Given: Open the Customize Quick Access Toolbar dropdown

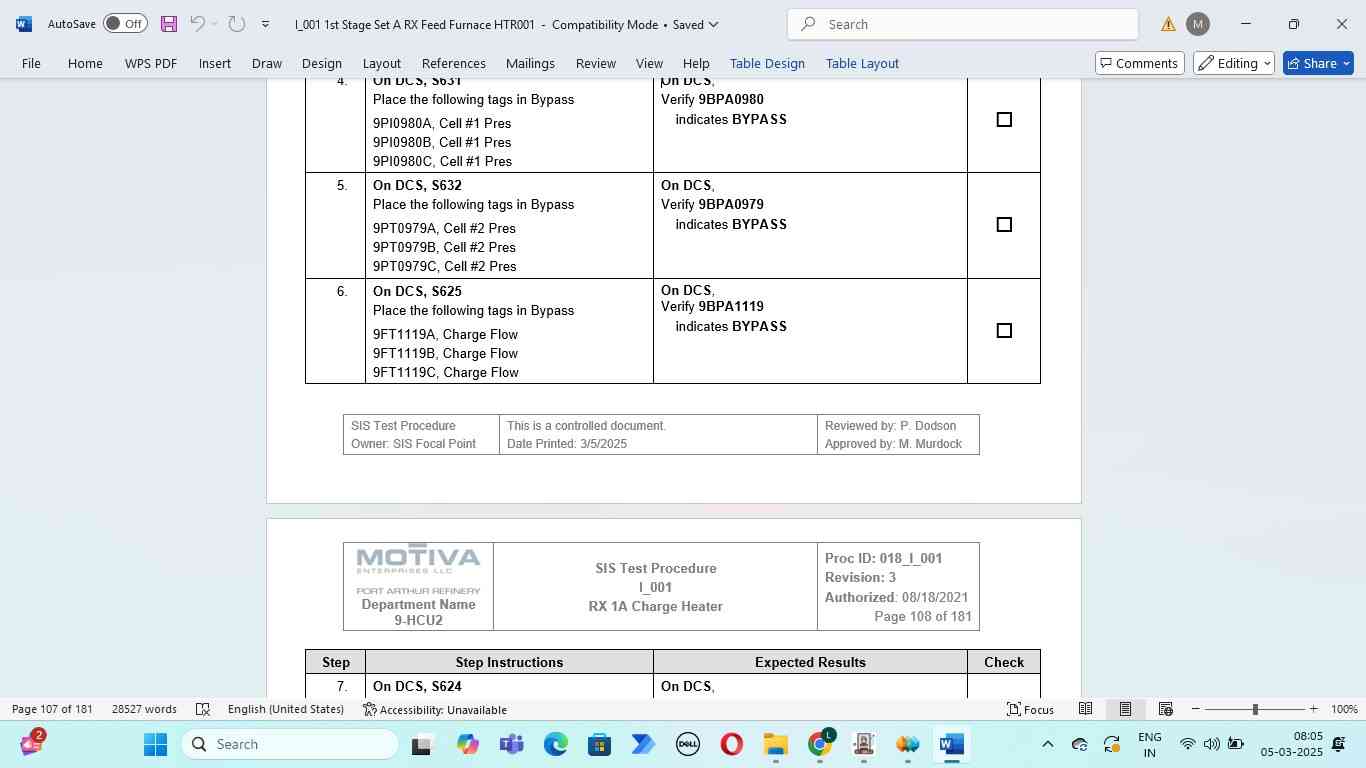Looking at the screenshot, I should click(x=265, y=24).
